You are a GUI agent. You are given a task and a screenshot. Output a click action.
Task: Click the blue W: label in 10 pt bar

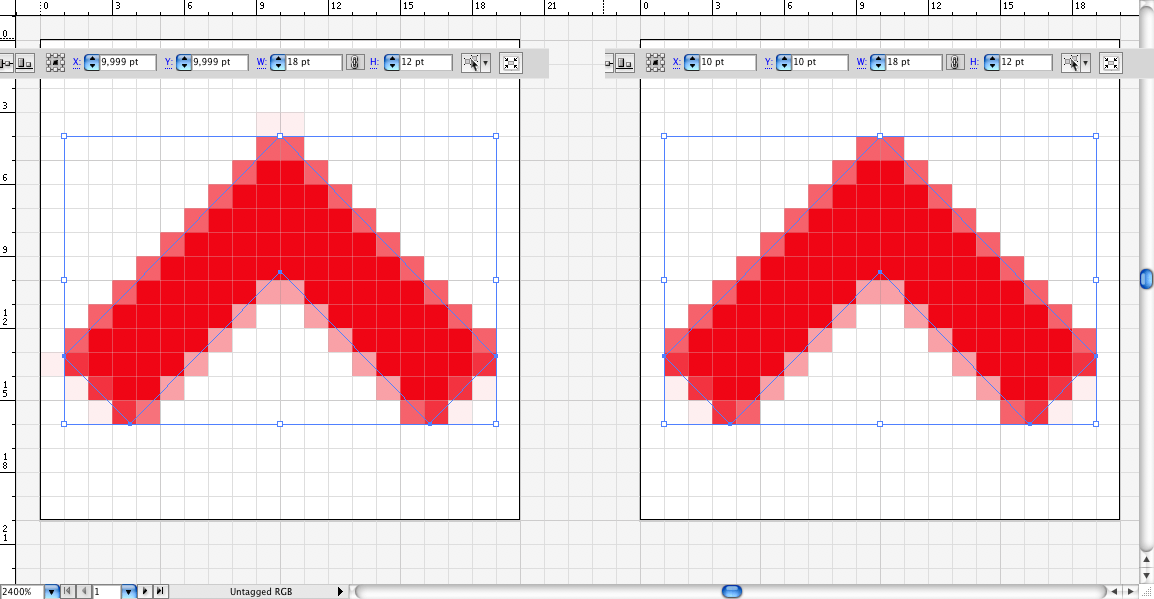point(861,63)
